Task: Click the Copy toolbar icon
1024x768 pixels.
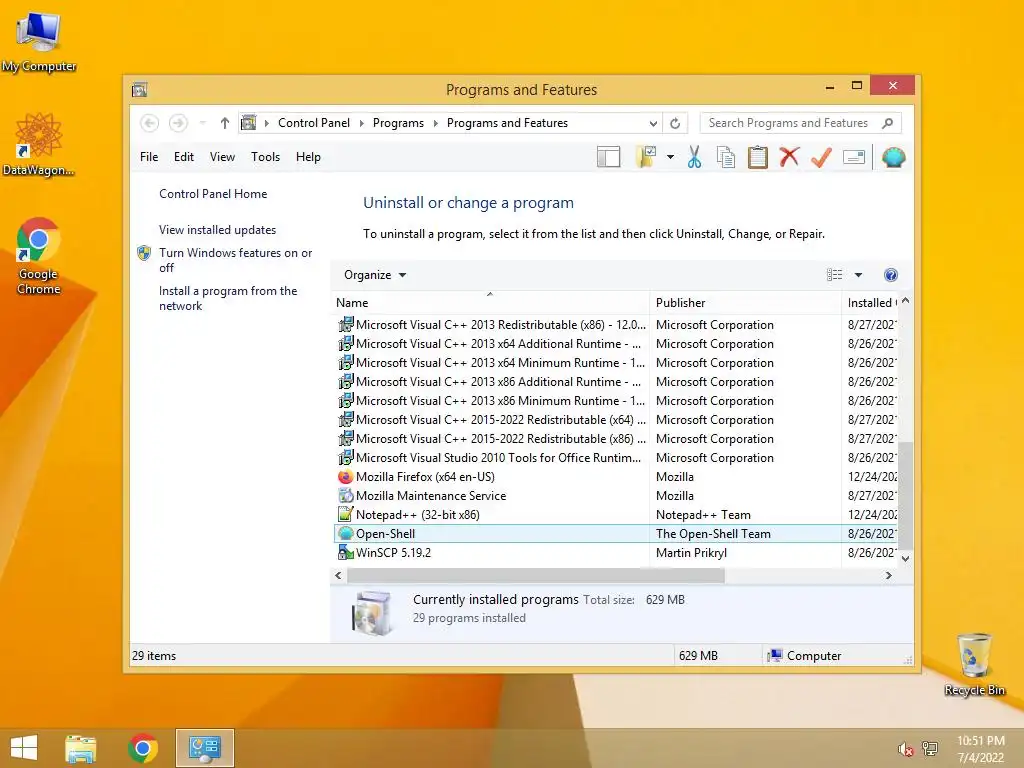Action: [726, 157]
